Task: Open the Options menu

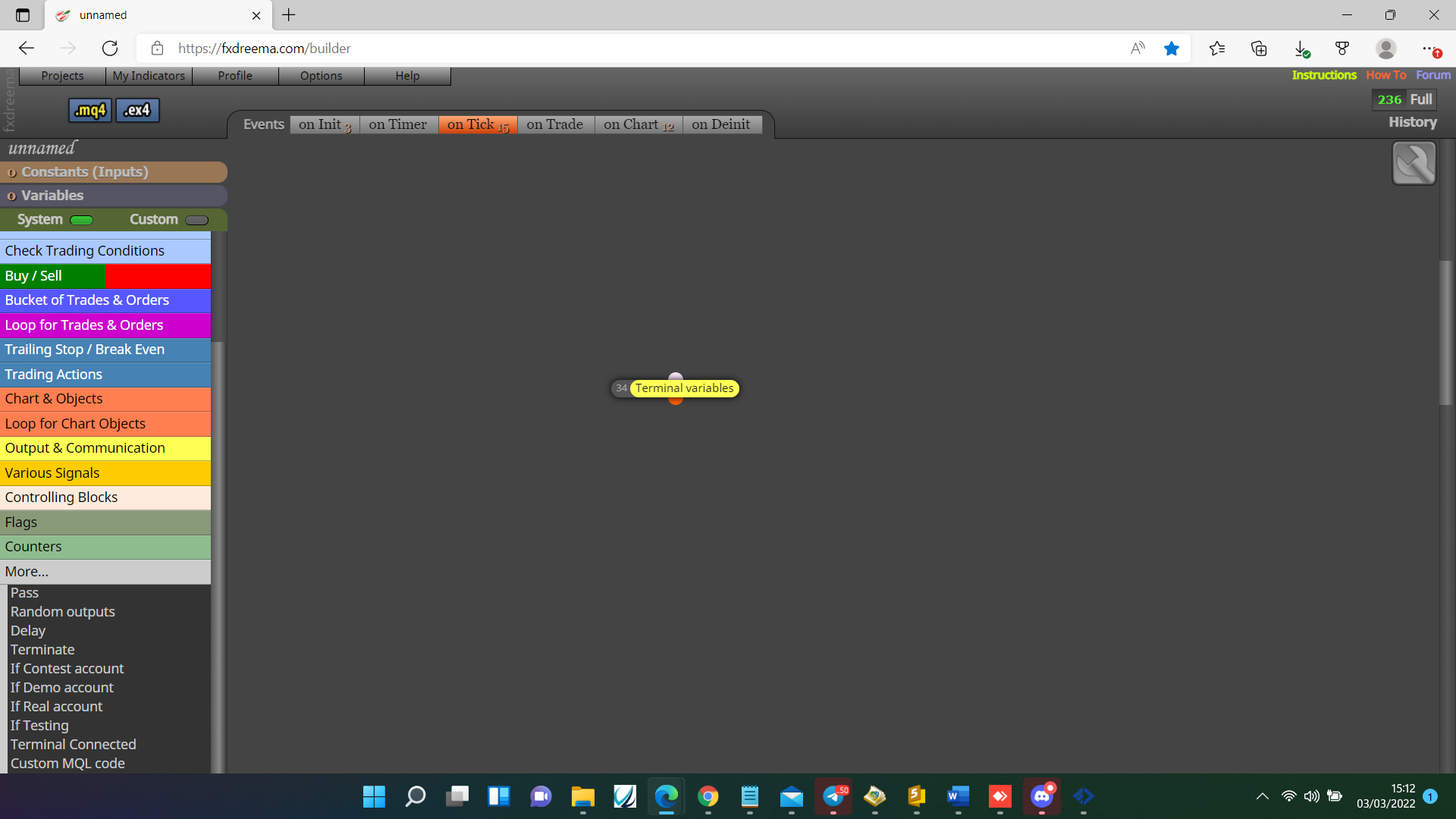Action: coord(322,76)
